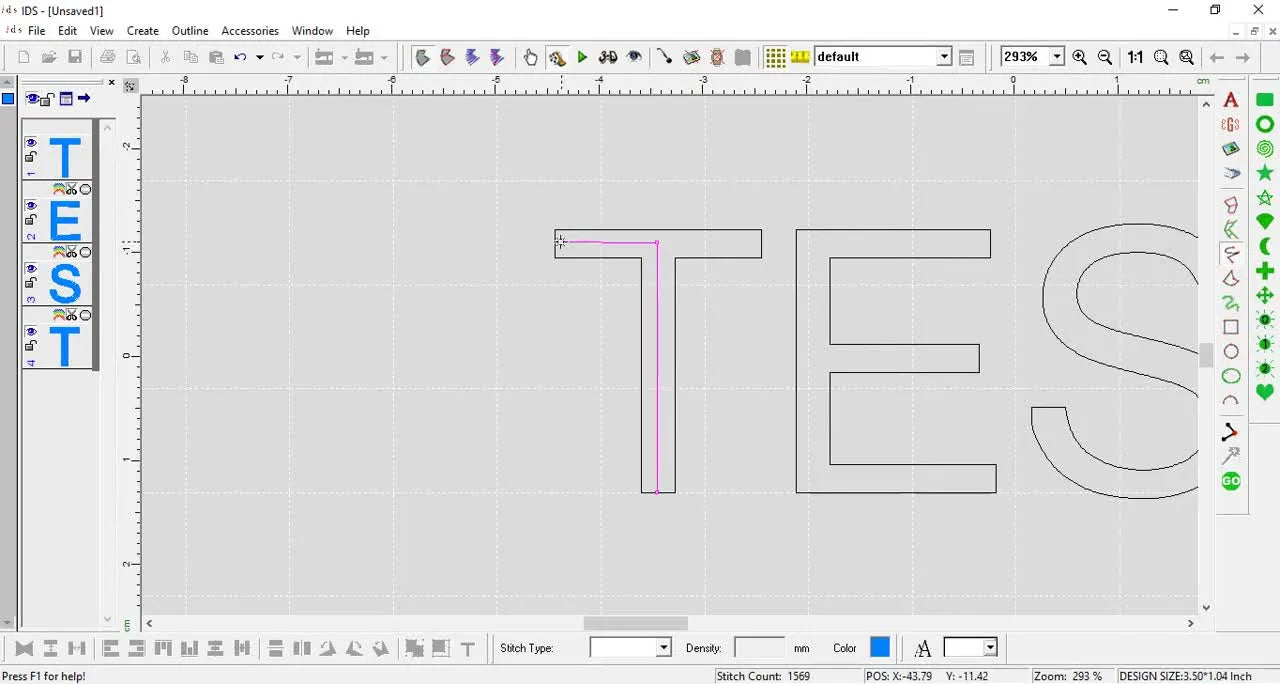Image resolution: width=1280 pixels, height=684 pixels.
Task: Select the red letter A text tool
Action: 1231,100
